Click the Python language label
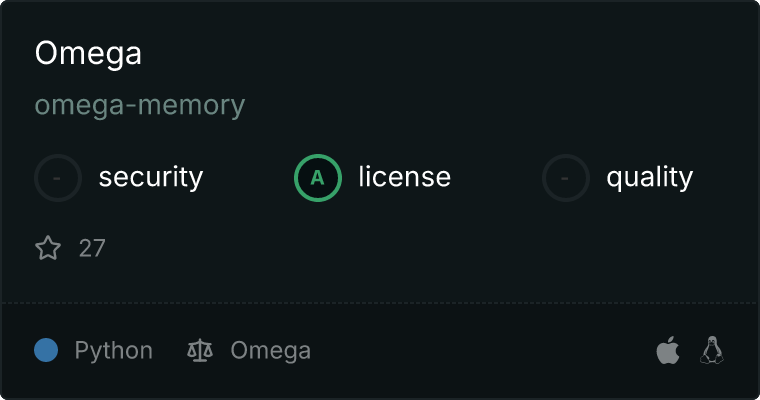 coord(113,351)
